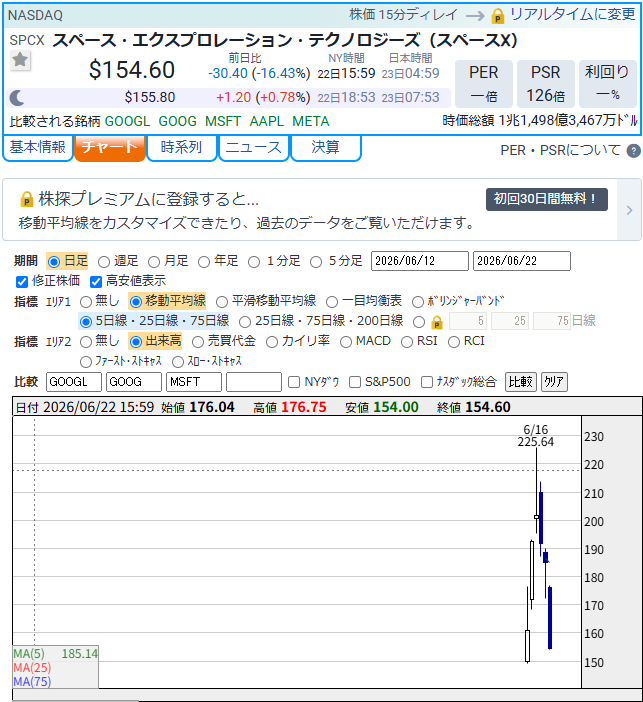Click the moon after-hours icon
This screenshot has width=643, height=702.
click(x=17, y=98)
